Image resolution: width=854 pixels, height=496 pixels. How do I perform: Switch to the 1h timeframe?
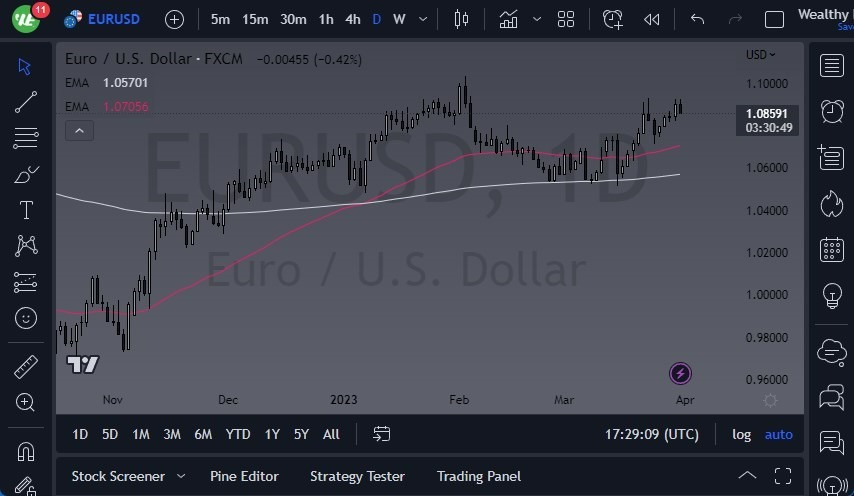326,20
